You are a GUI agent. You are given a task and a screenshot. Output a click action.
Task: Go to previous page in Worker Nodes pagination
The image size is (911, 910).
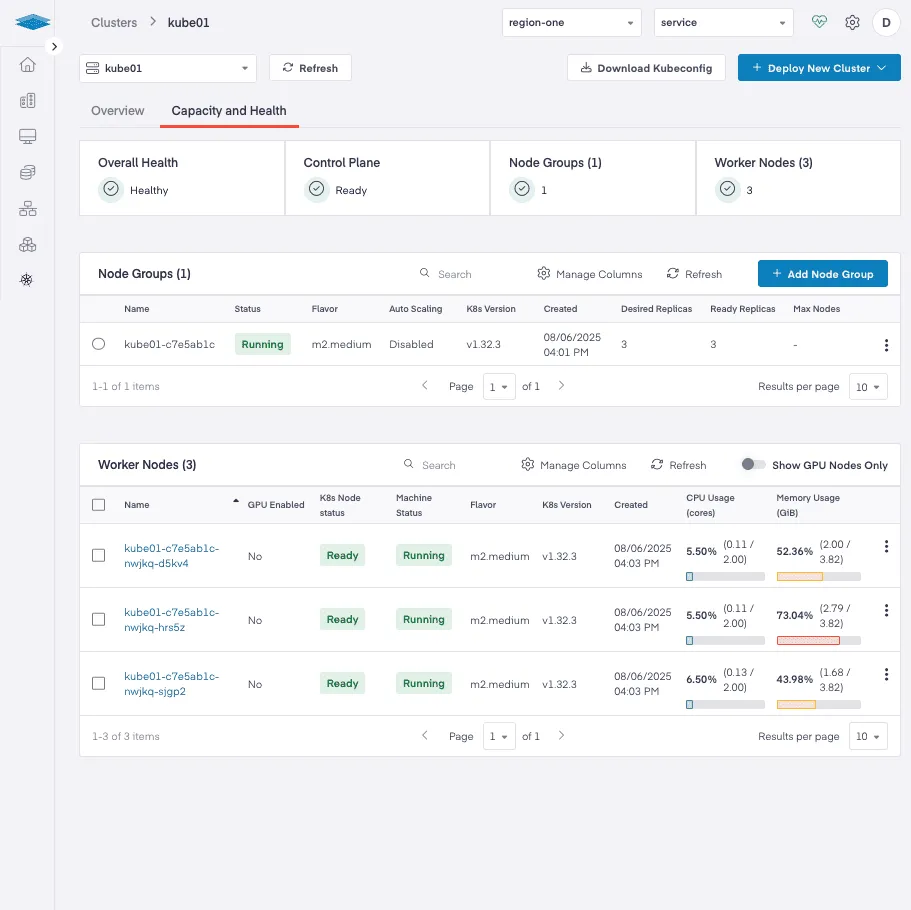425,735
